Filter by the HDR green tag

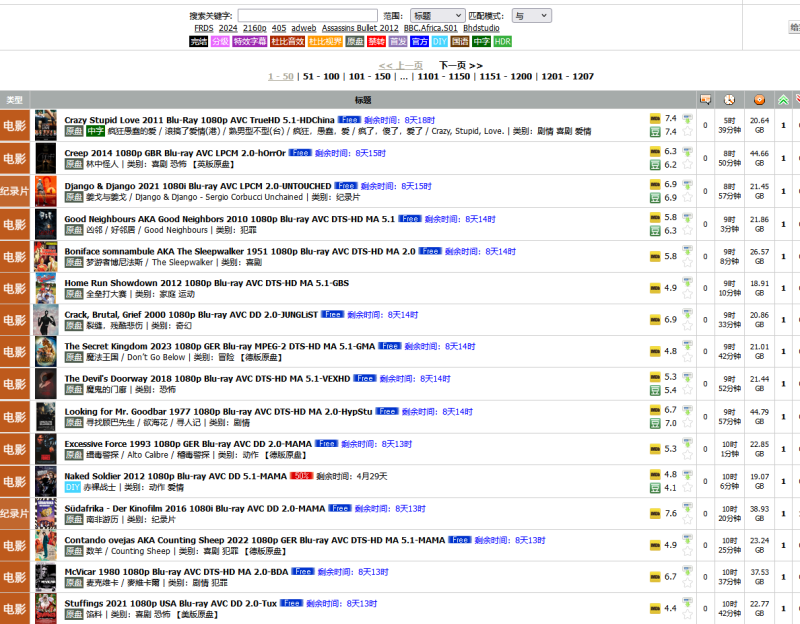click(503, 41)
